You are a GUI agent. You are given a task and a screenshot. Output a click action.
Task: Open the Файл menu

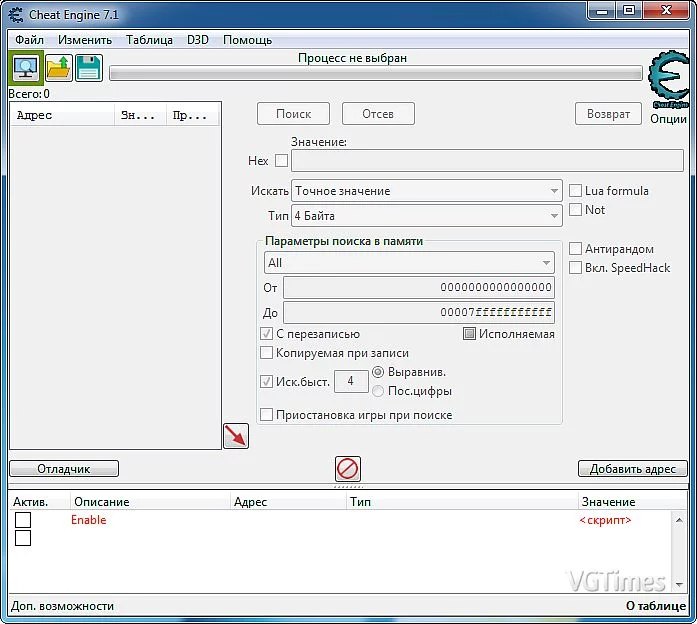[29, 40]
